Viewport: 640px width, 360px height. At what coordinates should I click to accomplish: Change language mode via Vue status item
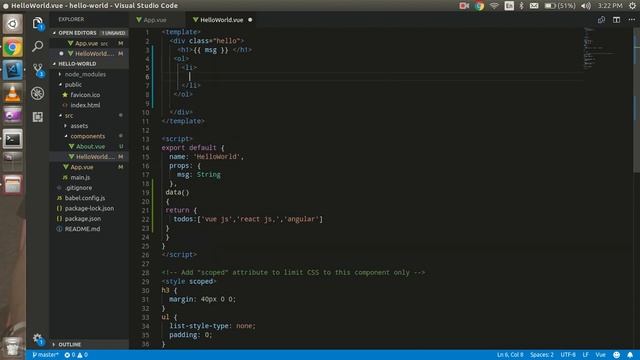[600, 355]
